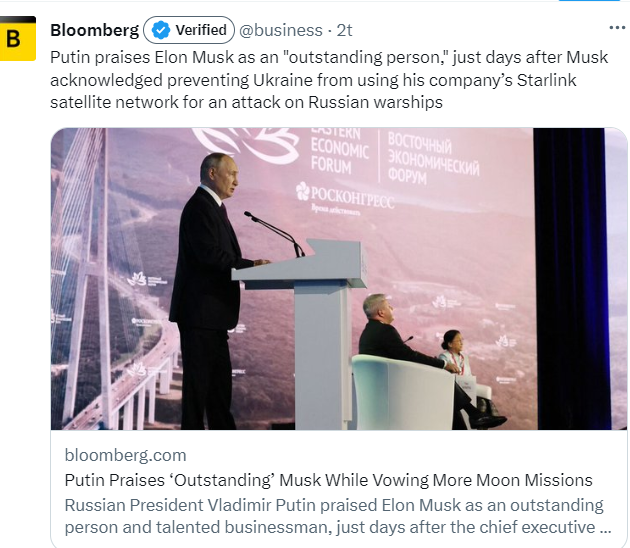Click the tweet text about Putin praising Musk
Viewport: 630px width, 548px height.
coord(328,79)
